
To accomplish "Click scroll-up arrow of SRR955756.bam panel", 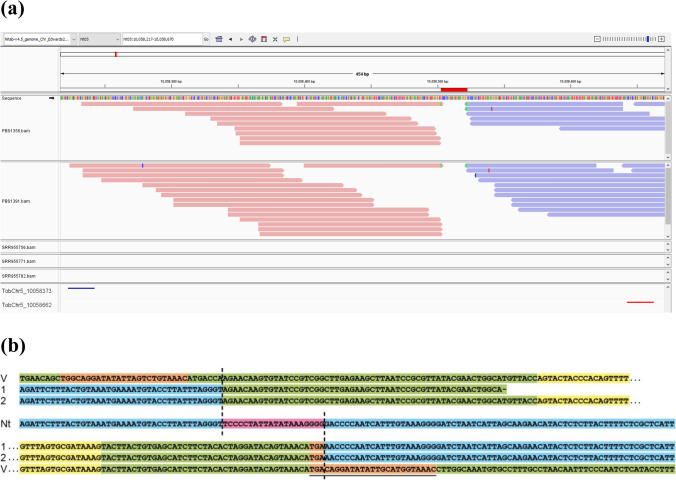I will click(x=668, y=244).
